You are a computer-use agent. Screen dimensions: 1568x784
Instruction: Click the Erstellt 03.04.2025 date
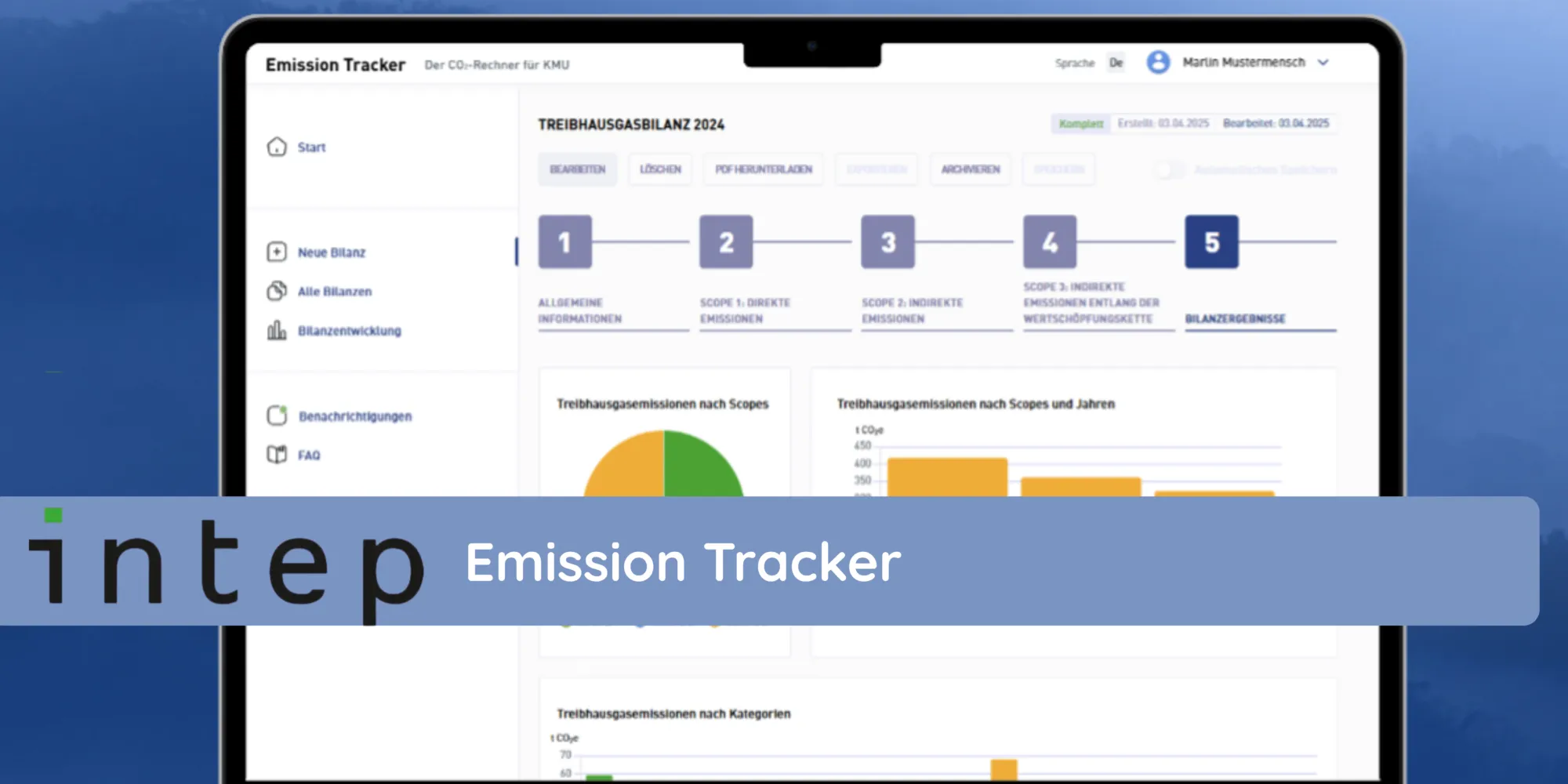1163,123
